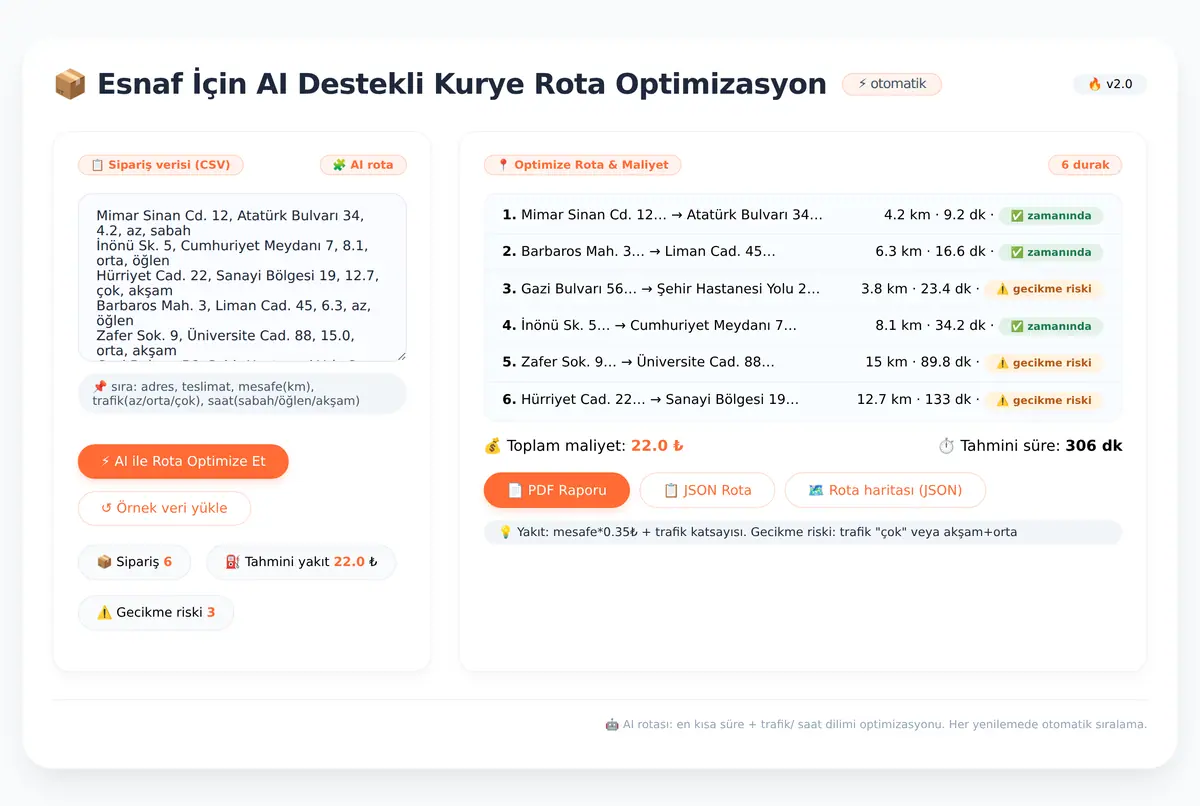Screen dimensions: 1200x806
Task: Click the v2.0 version badge
Action: point(1110,84)
